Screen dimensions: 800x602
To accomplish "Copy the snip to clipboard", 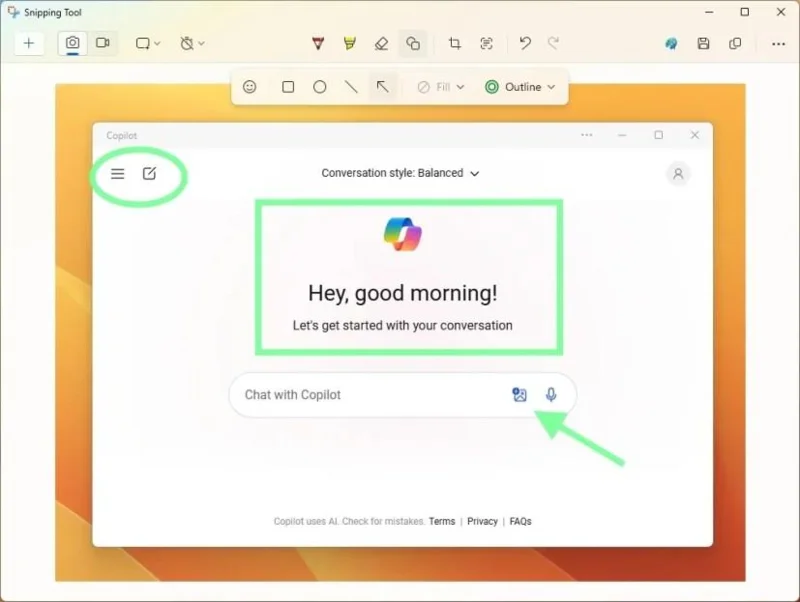I will click(735, 44).
